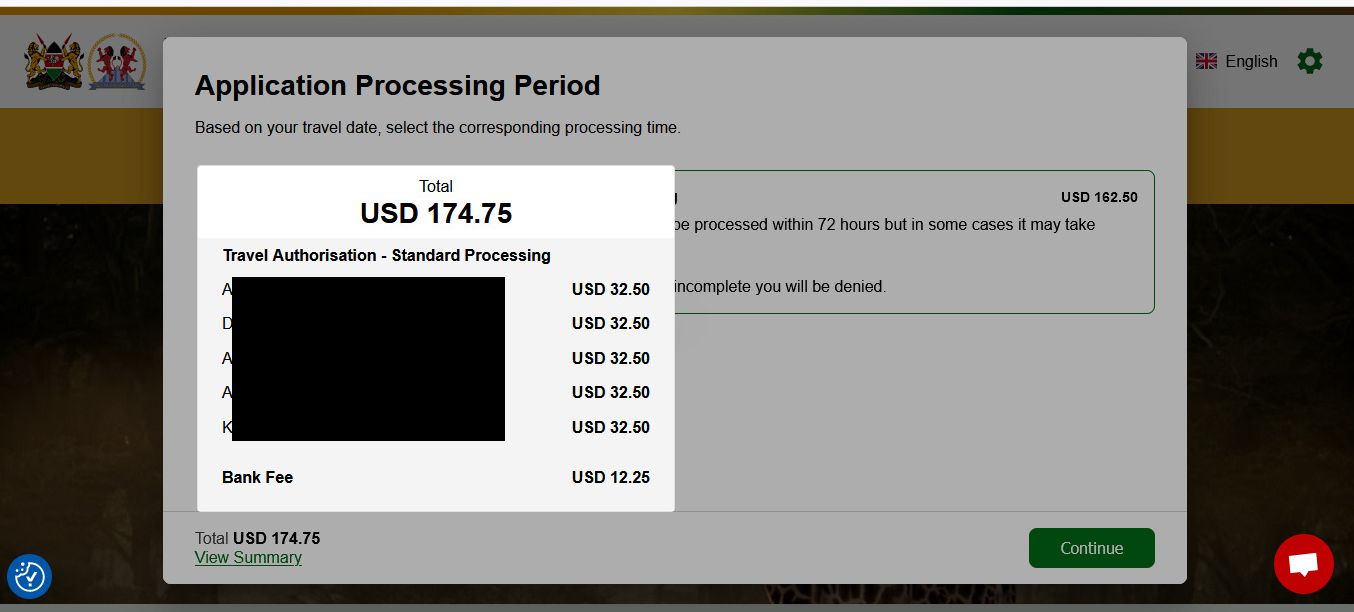Screen dimensions: 1354x612
Task: Click the green Continue button
Action: [x=1091, y=548]
